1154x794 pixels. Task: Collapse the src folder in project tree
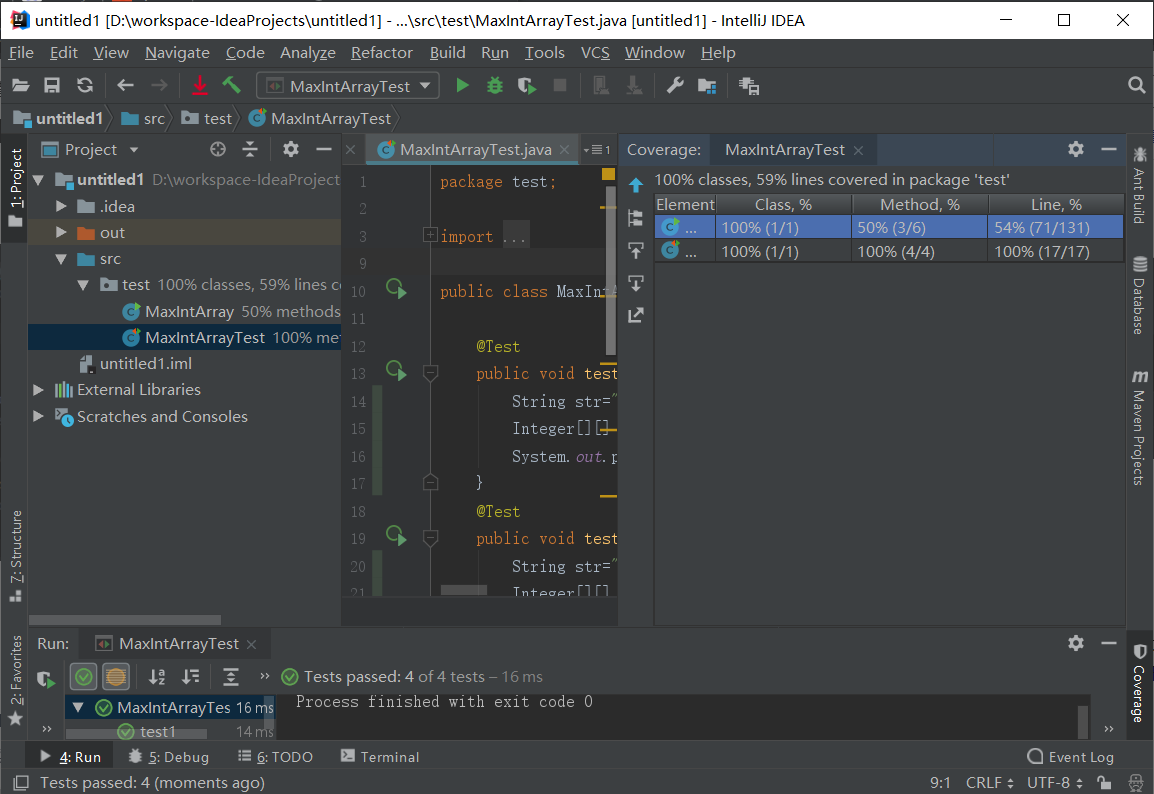(x=62, y=259)
